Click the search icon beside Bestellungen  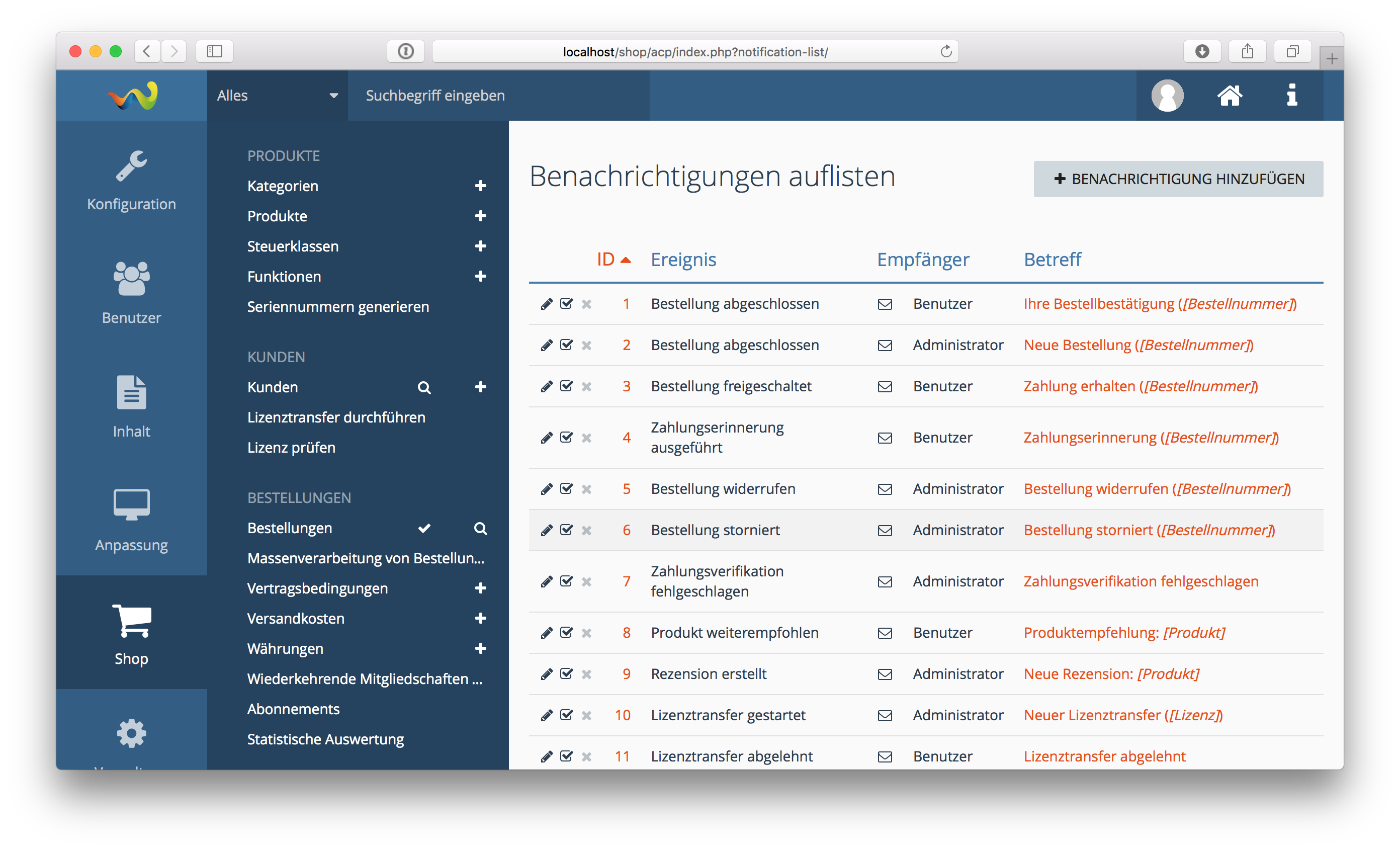[480, 528]
